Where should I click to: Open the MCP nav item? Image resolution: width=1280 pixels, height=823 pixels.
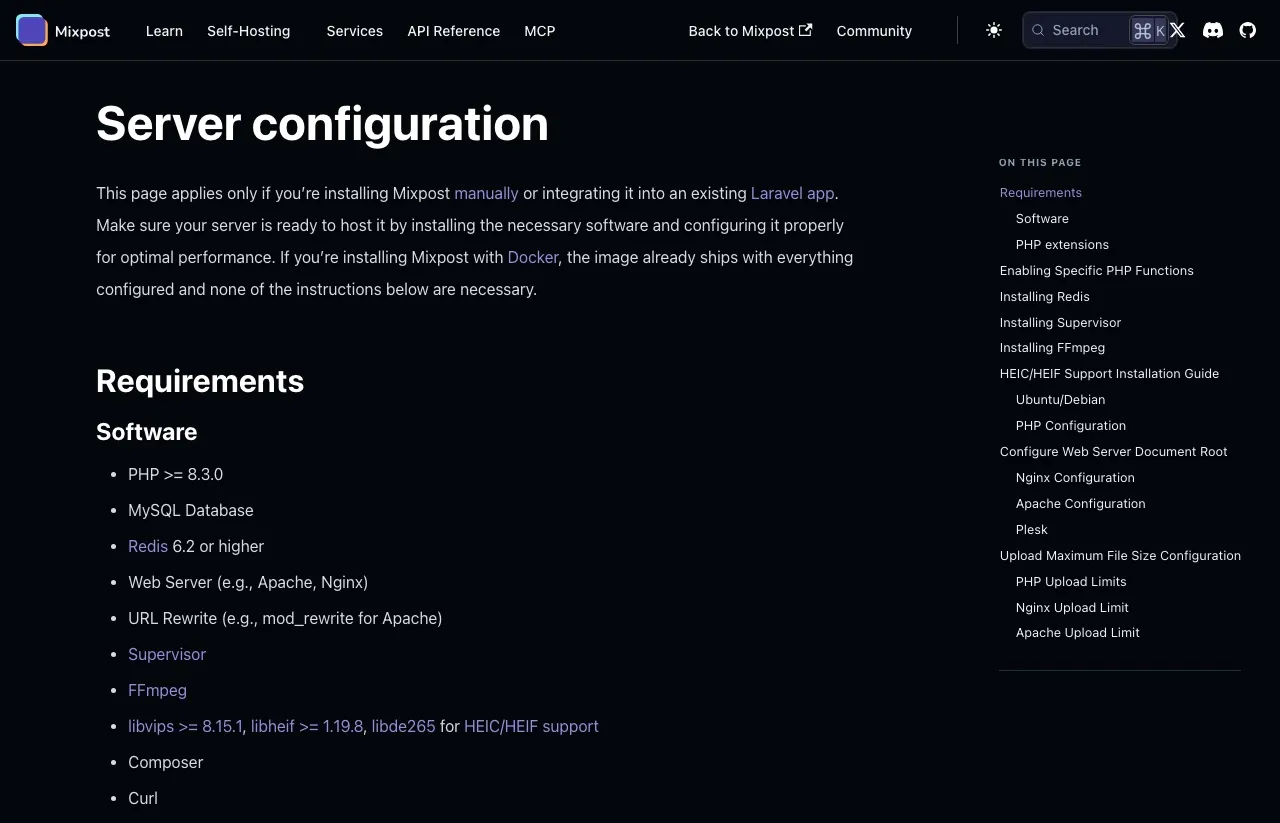(x=540, y=31)
